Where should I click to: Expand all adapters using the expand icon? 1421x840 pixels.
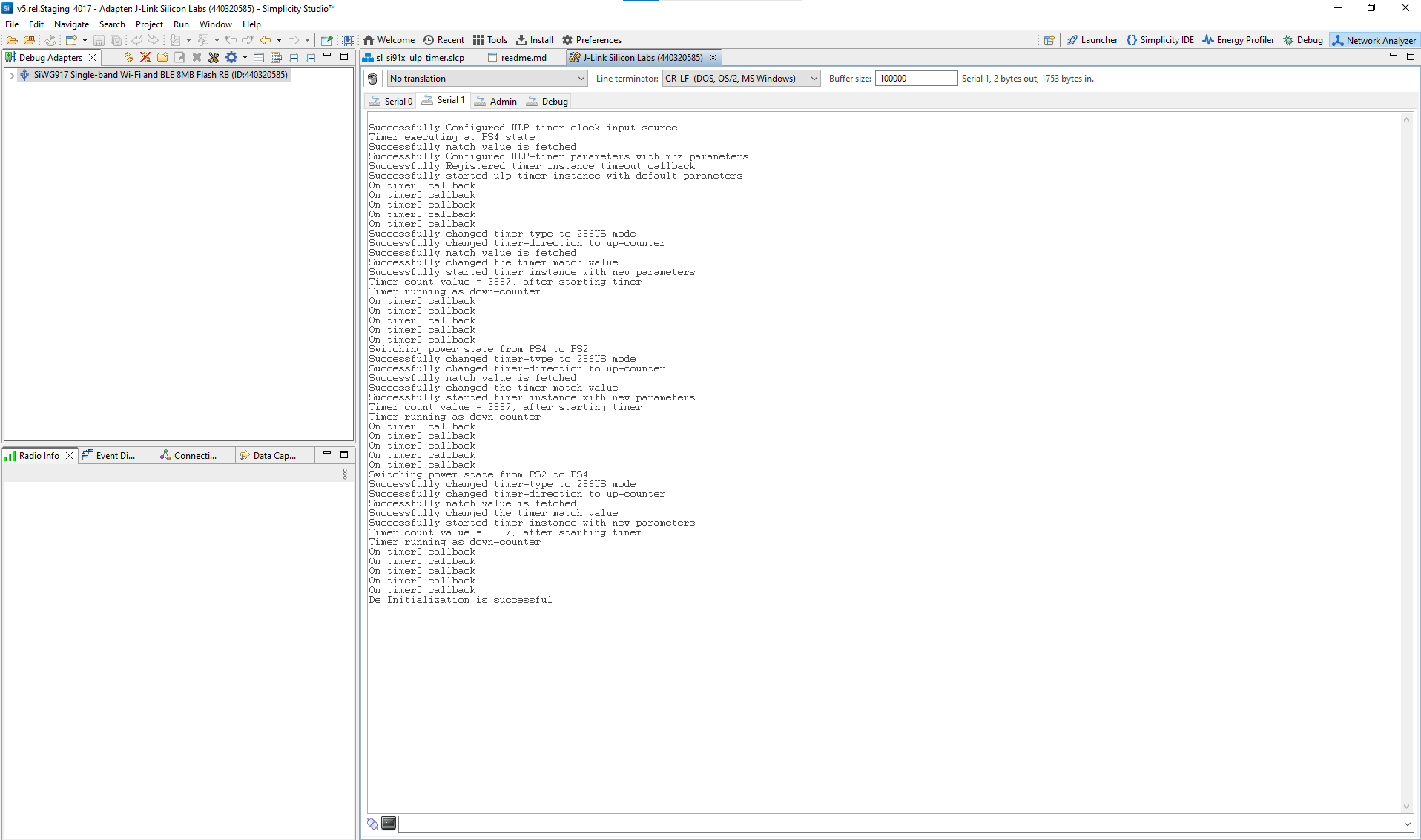(311, 57)
